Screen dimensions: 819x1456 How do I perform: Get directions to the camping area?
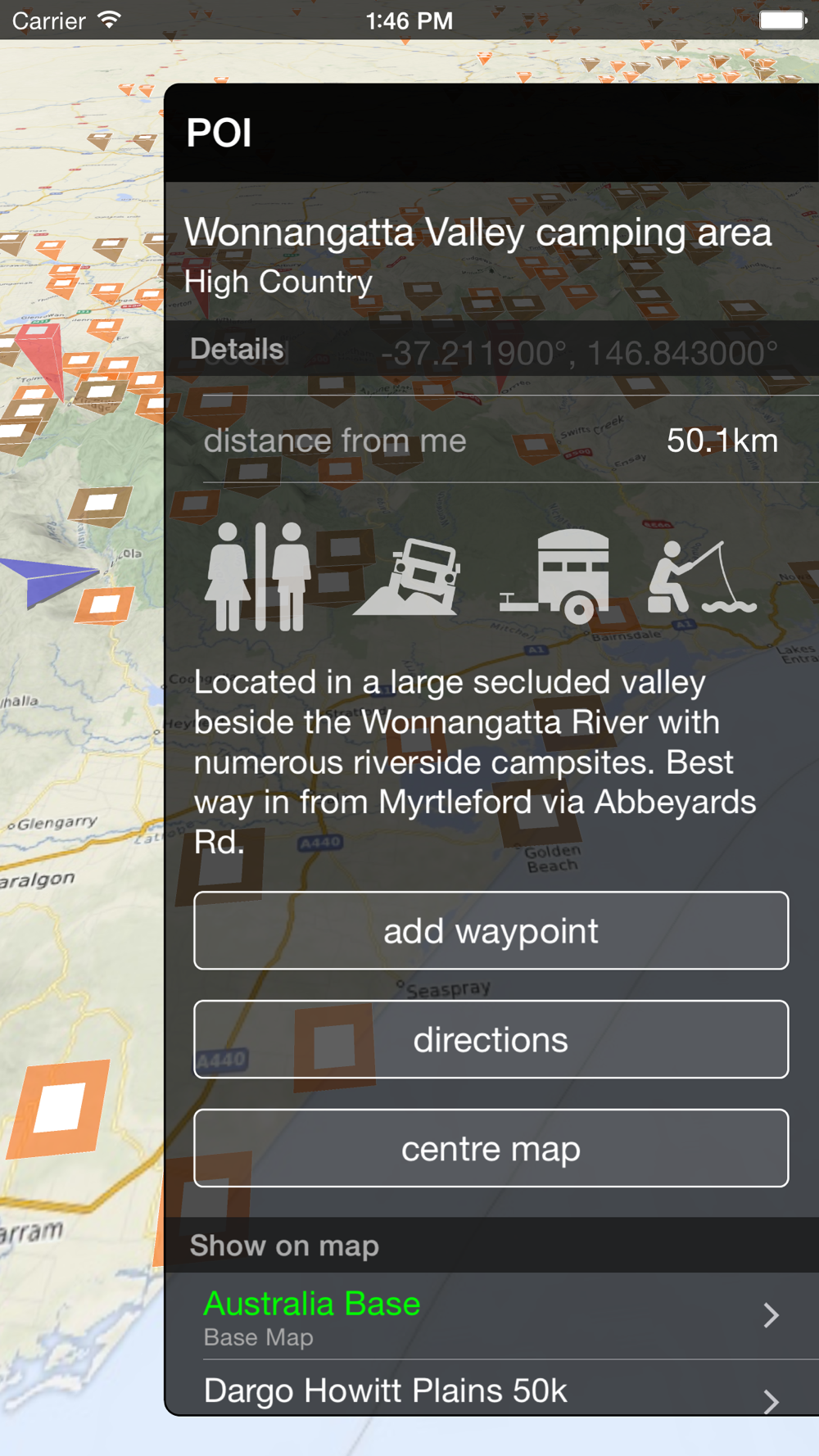point(491,1039)
